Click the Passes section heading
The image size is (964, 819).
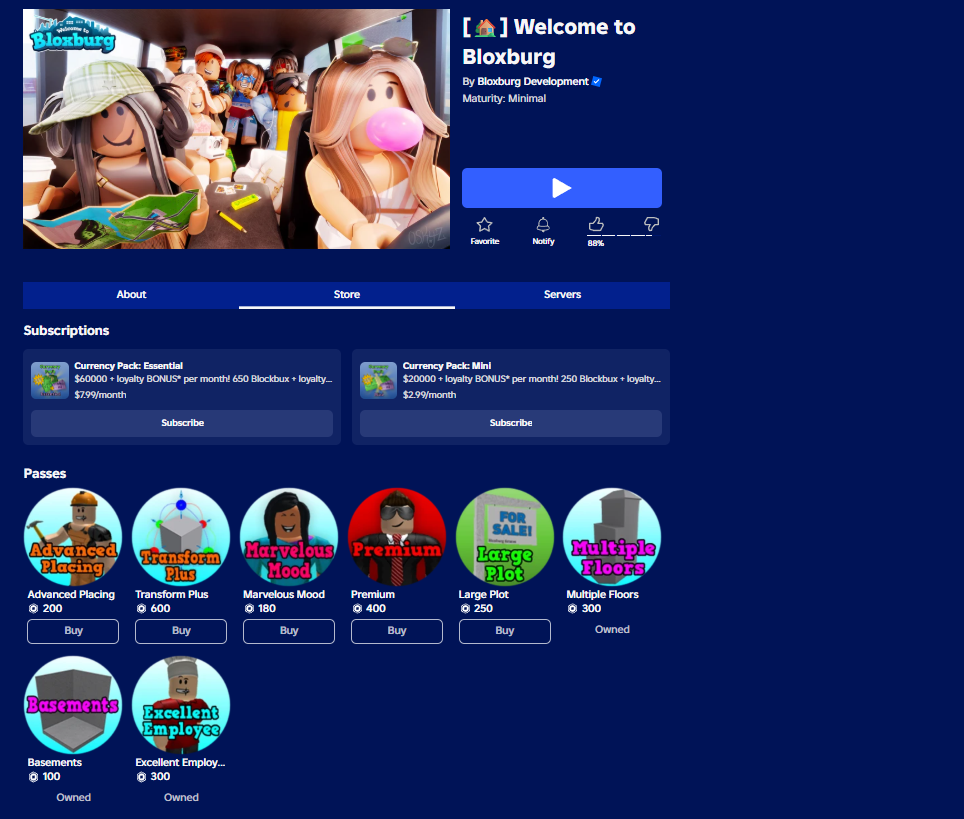[45, 473]
